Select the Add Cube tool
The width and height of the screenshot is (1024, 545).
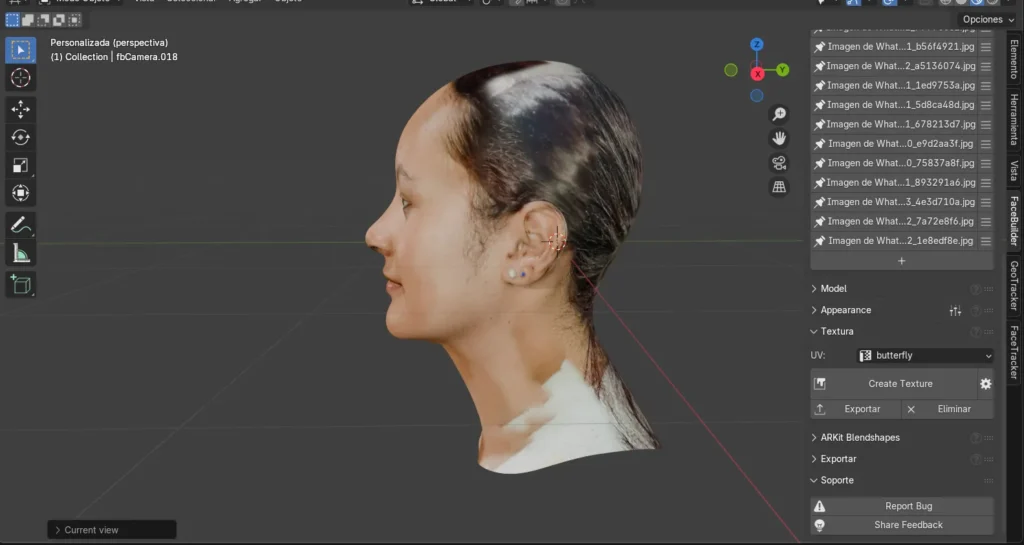click(20, 285)
